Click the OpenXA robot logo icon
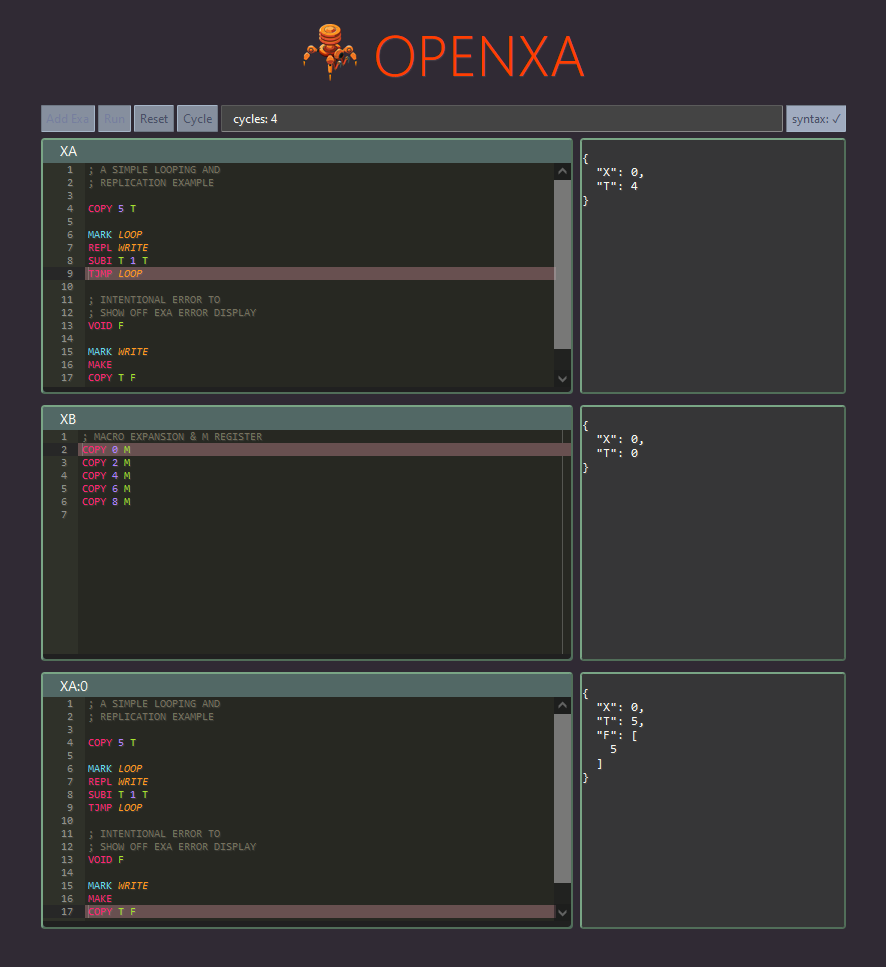Screen dimensions: 886x967 pos(330,51)
